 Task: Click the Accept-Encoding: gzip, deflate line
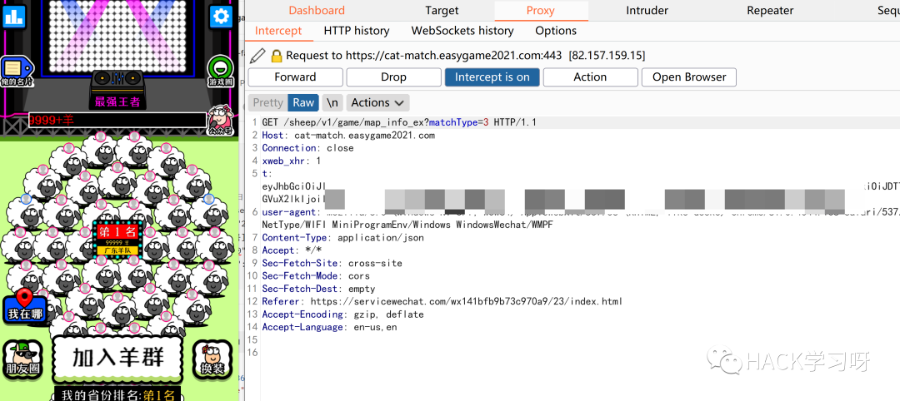[343, 314]
